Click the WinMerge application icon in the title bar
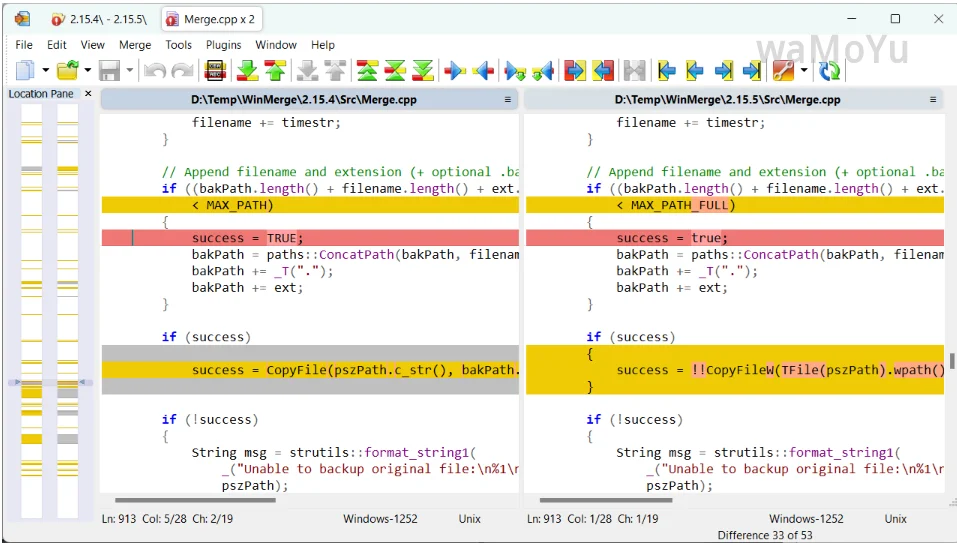 coord(23,19)
